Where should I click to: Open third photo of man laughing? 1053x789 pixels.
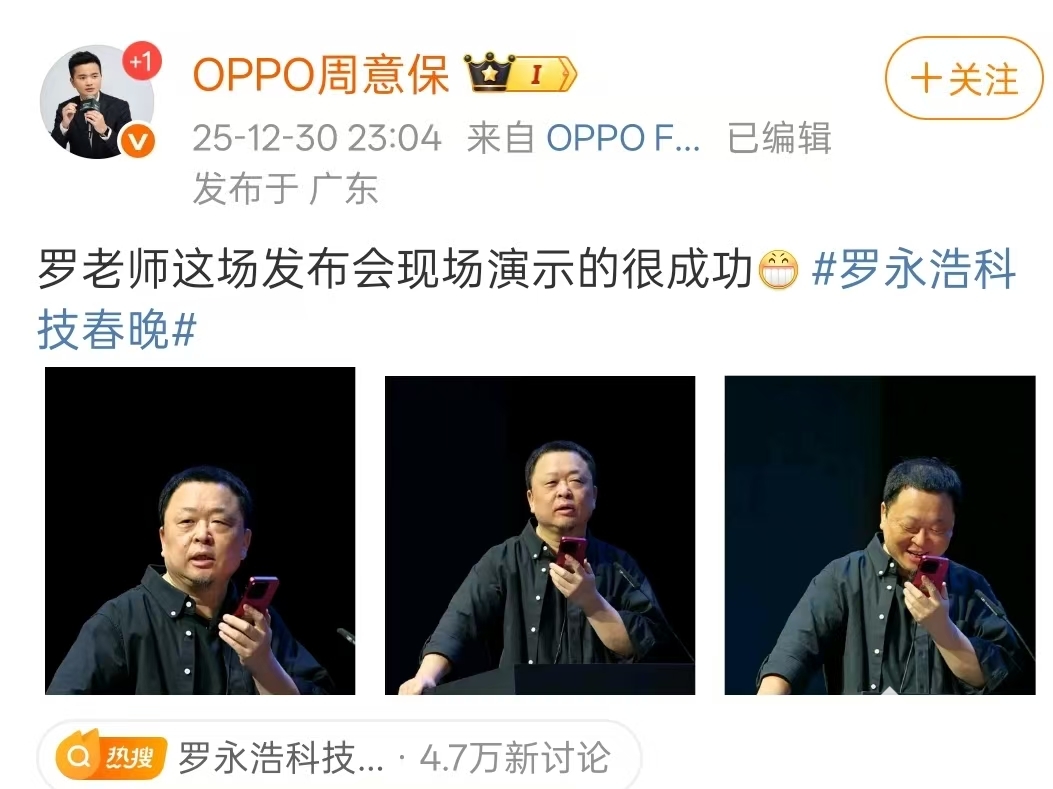click(x=880, y=535)
